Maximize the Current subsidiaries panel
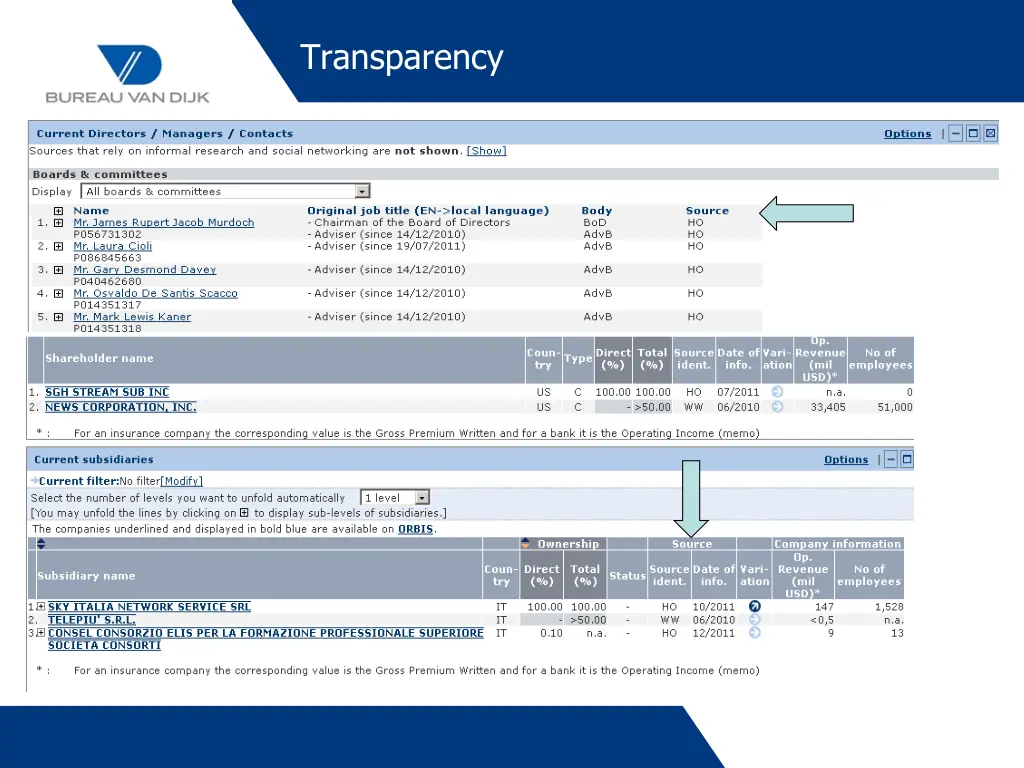The height and width of the screenshot is (768, 1024). 906,459
